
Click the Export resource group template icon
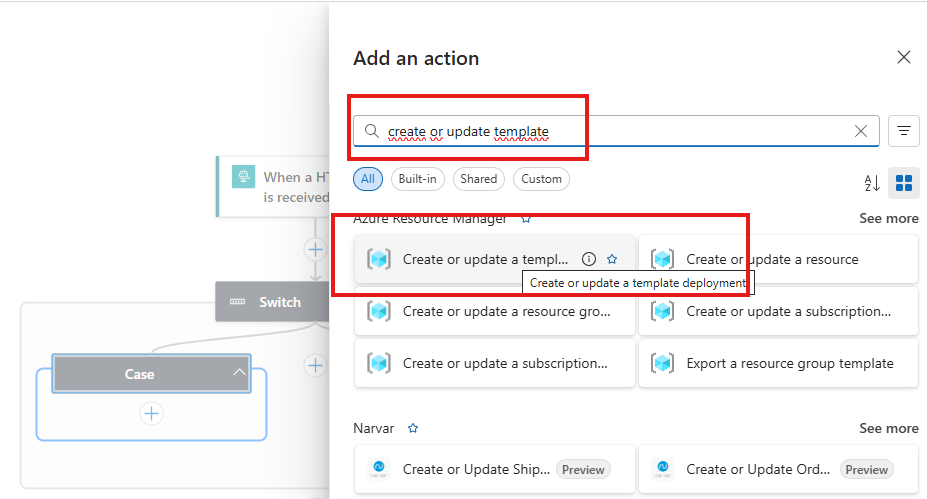click(662, 363)
